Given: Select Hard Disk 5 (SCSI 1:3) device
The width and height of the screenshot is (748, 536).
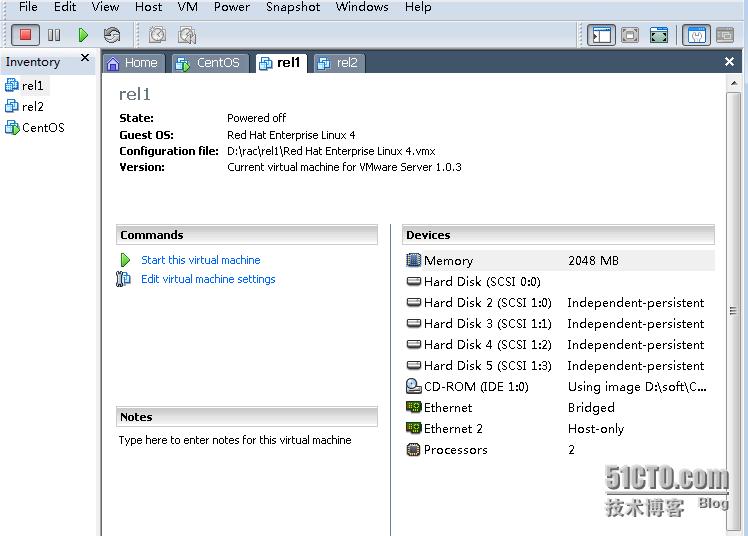Looking at the screenshot, I should coord(559,365).
